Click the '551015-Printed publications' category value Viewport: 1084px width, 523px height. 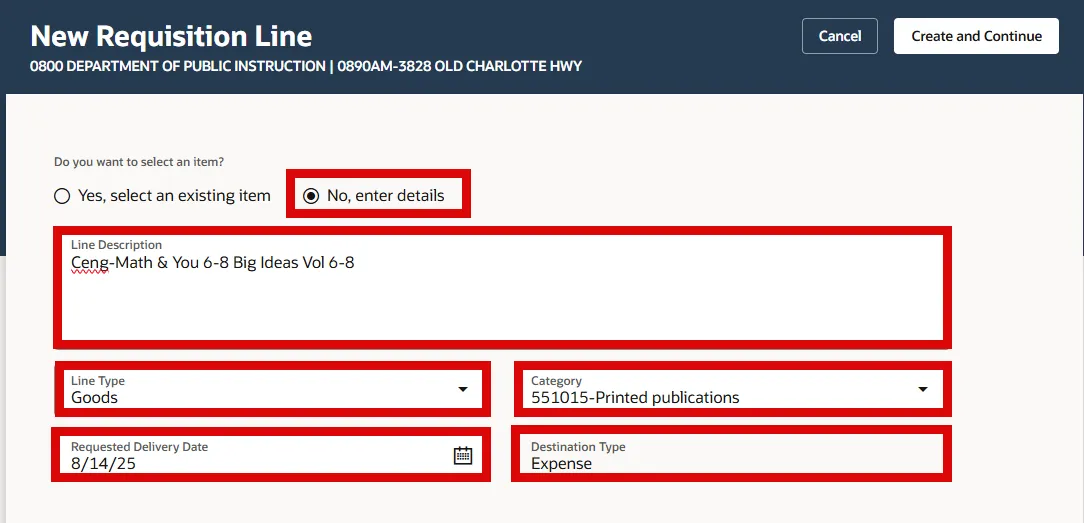click(635, 398)
